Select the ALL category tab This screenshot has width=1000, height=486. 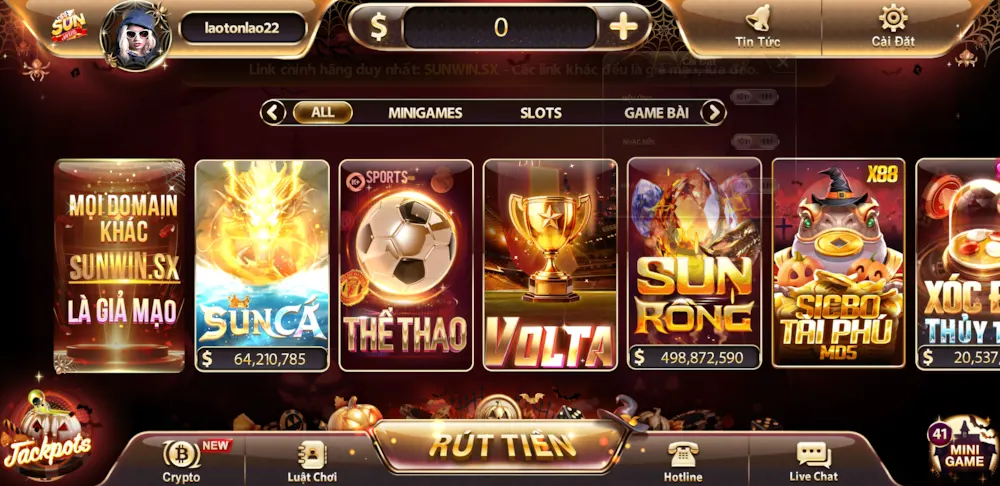tap(323, 112)
